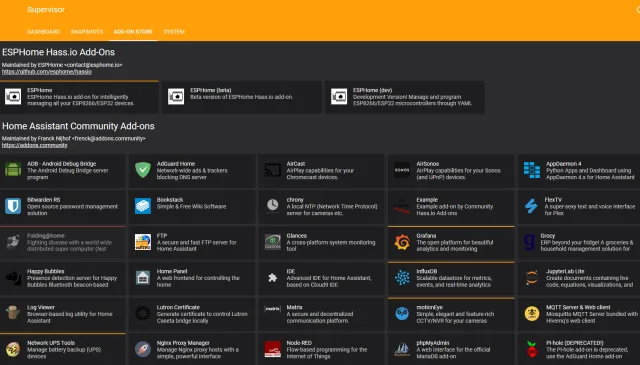Select the Home Panel house icon

pos(143,278)
